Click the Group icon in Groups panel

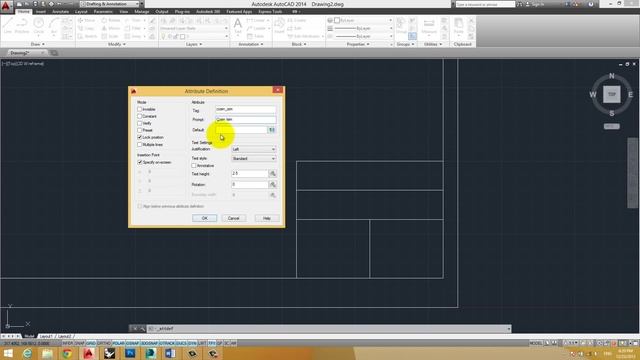(401, 25)
